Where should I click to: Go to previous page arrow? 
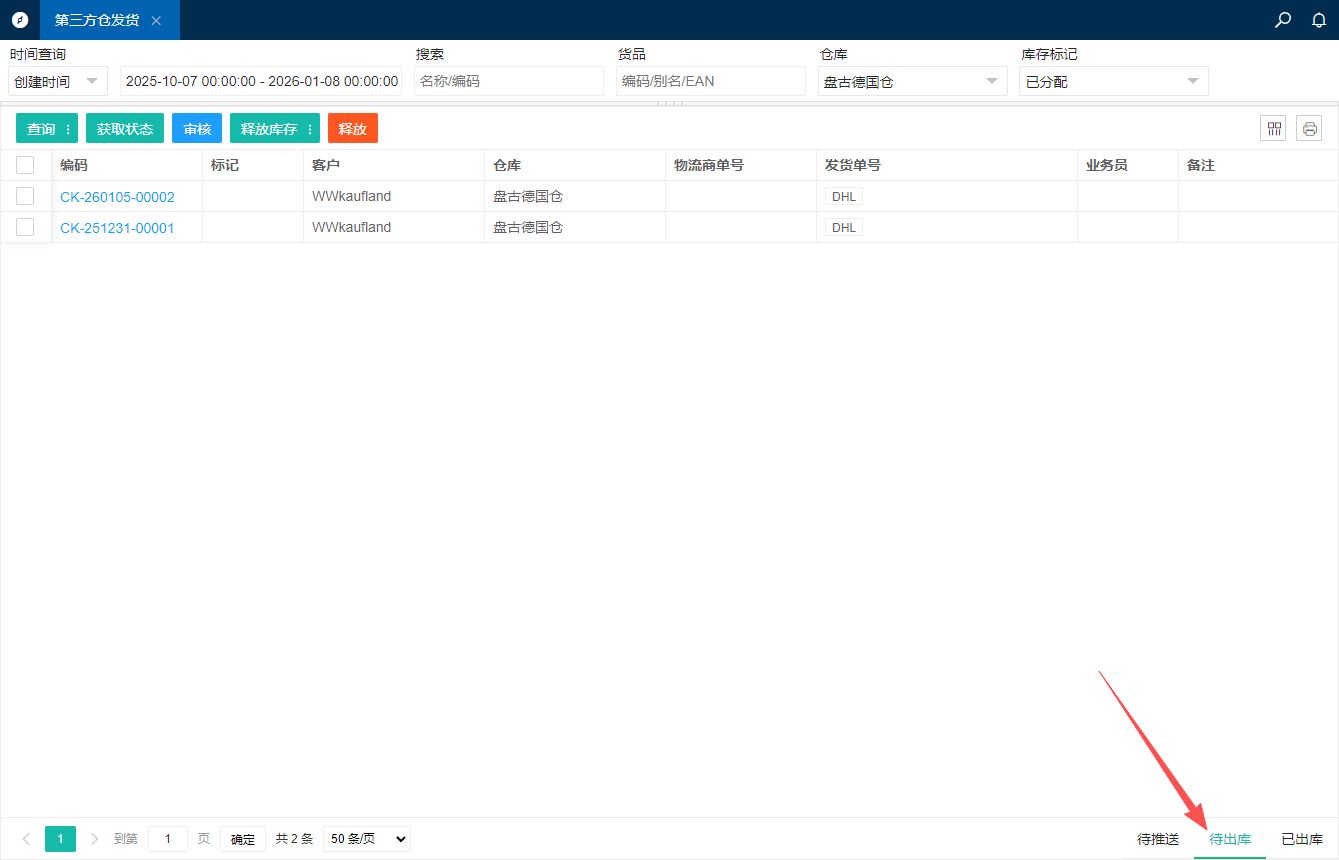click(26, 839)
